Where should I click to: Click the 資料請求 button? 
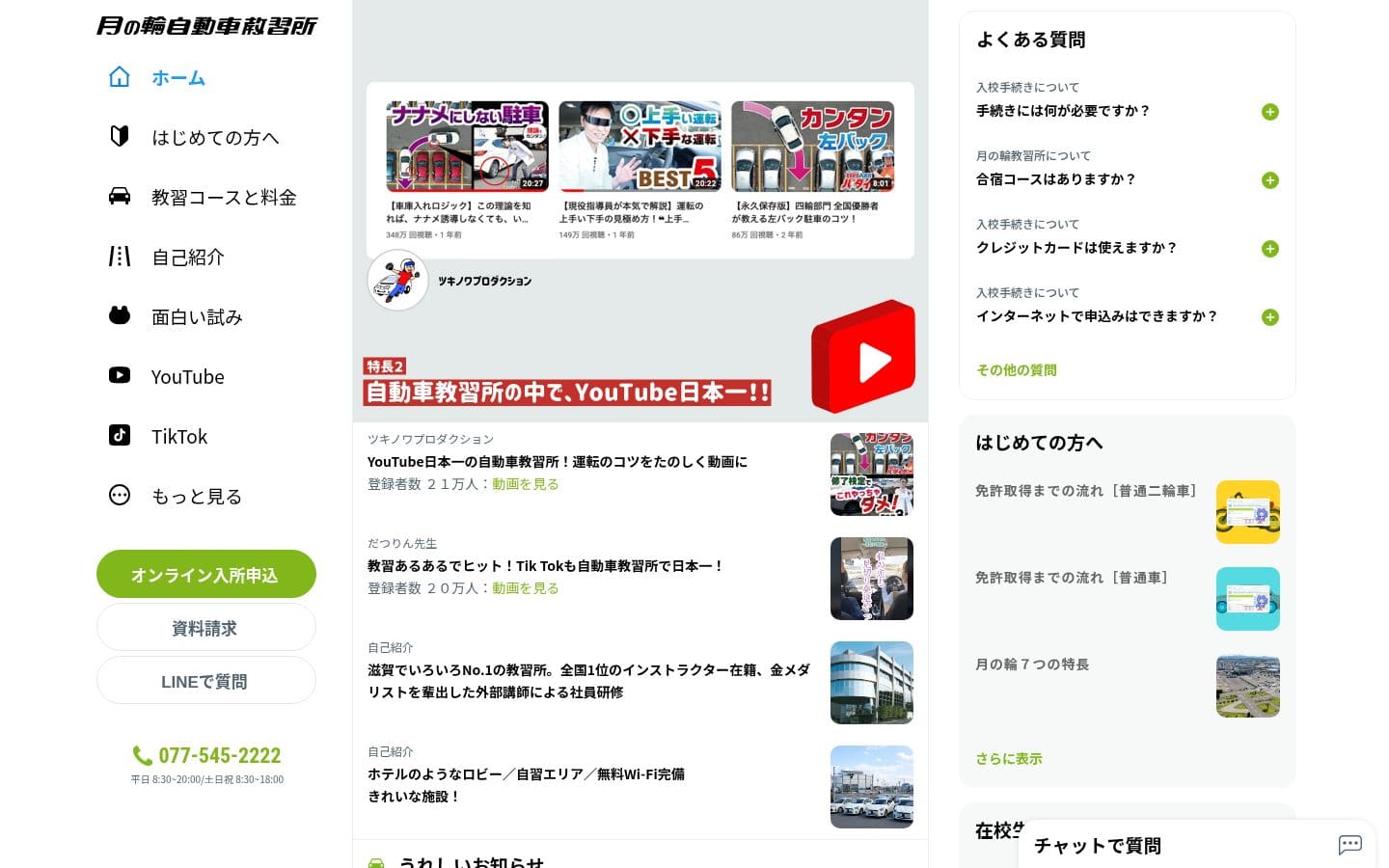(x=206, y=628)
